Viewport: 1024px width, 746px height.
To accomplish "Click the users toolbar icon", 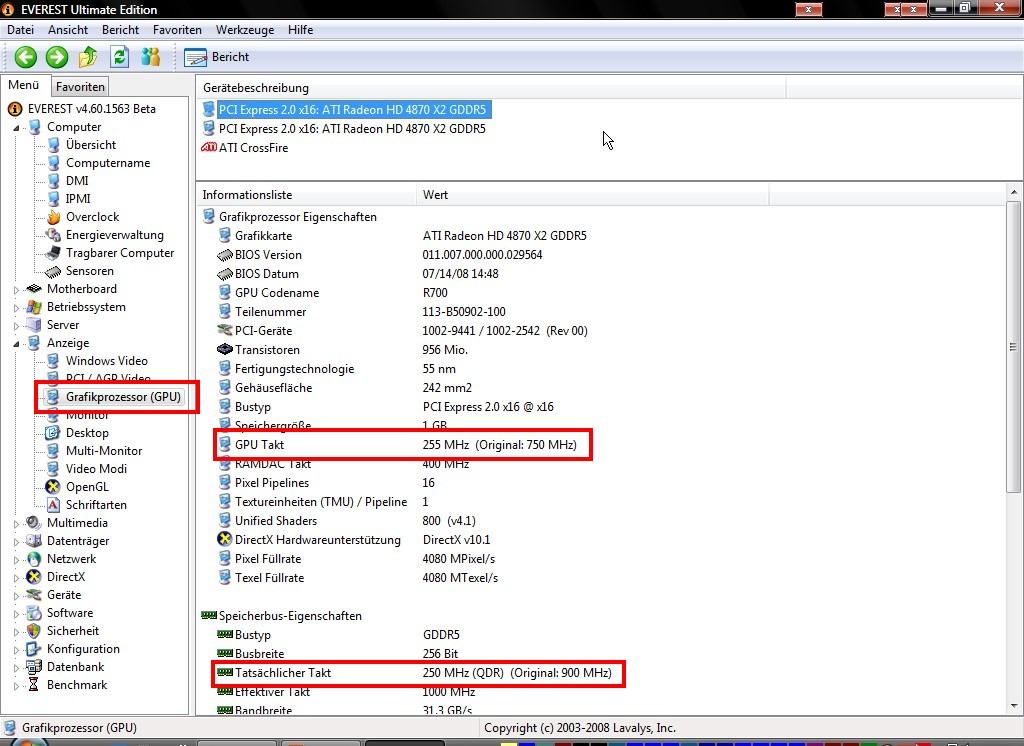I will (151, 57).
